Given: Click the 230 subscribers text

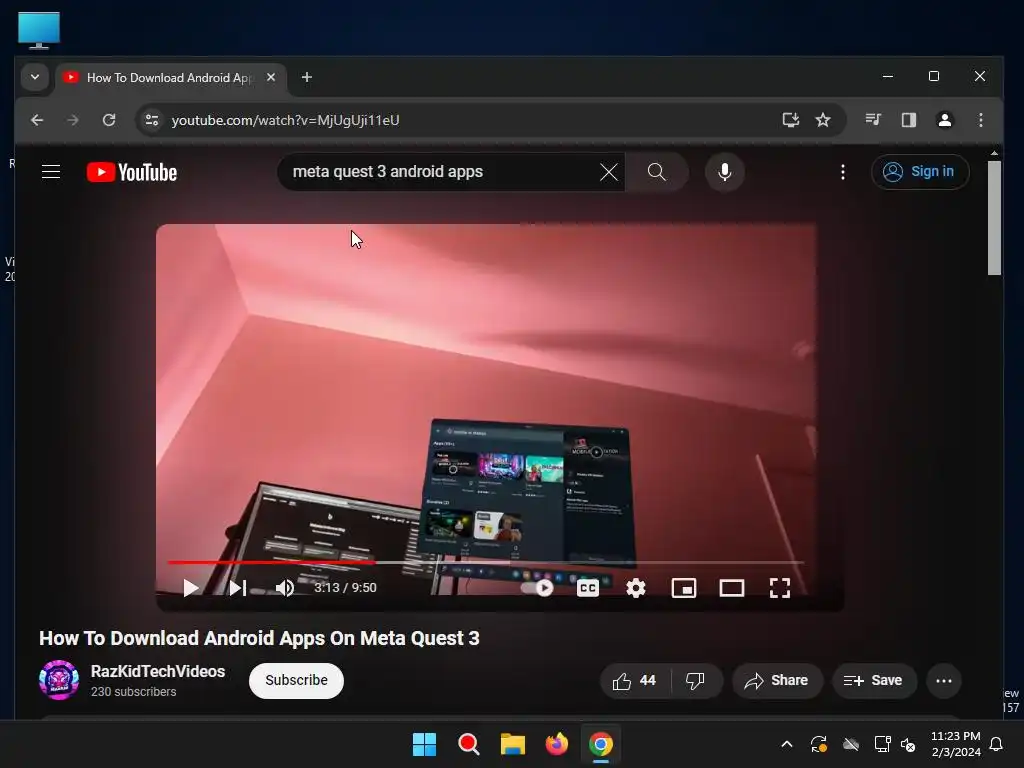Looking at the screenshot, I should (133, 692).
